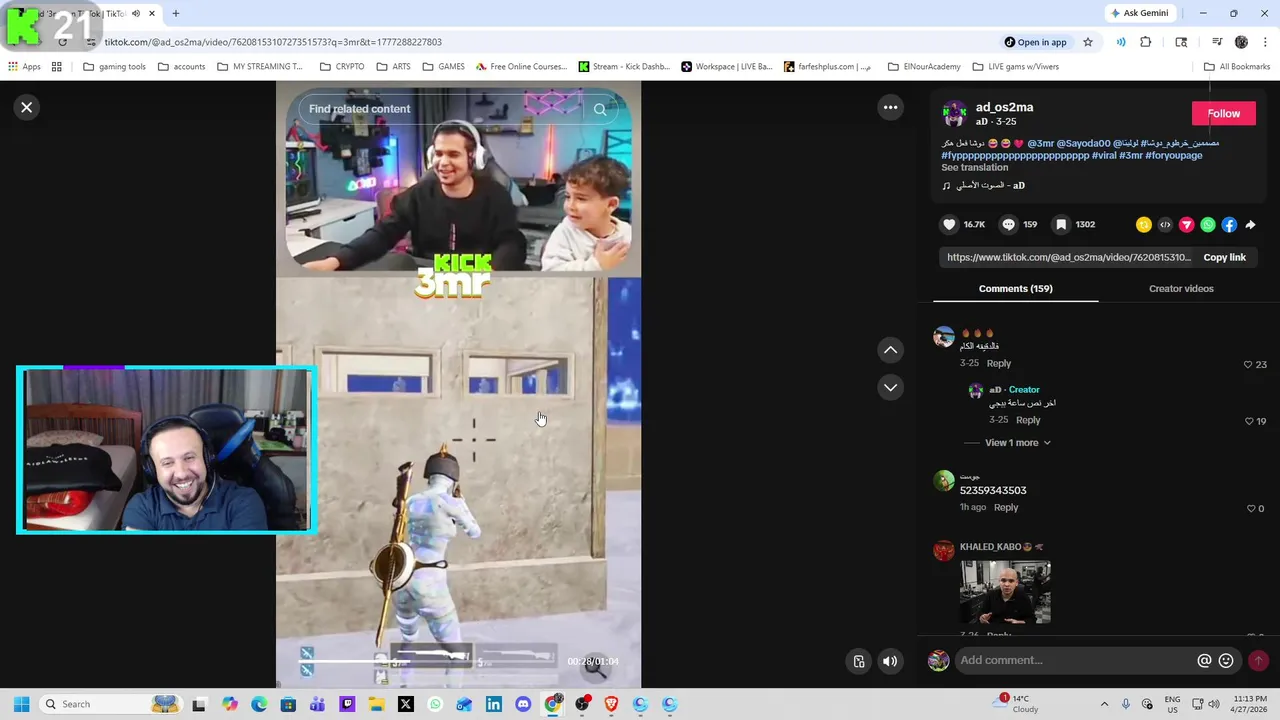Get the embed code icon

click(1165, 225)
